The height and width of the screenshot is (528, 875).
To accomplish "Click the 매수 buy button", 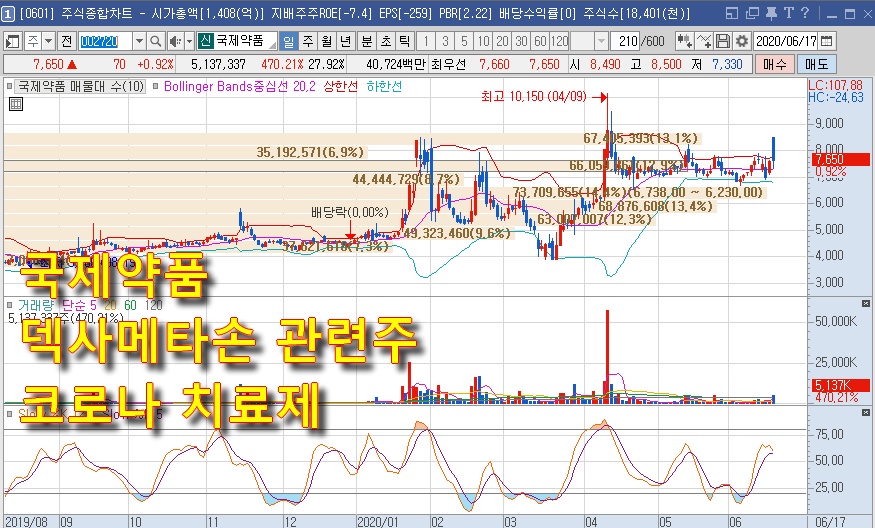I will point(775,64).
